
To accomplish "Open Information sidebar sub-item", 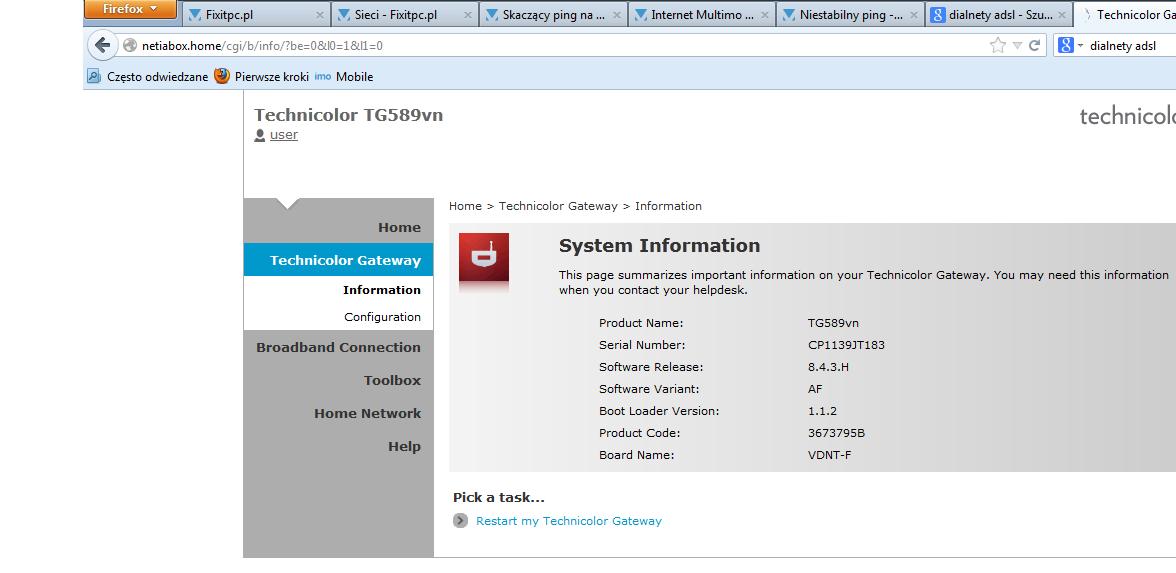I will 382,290.
